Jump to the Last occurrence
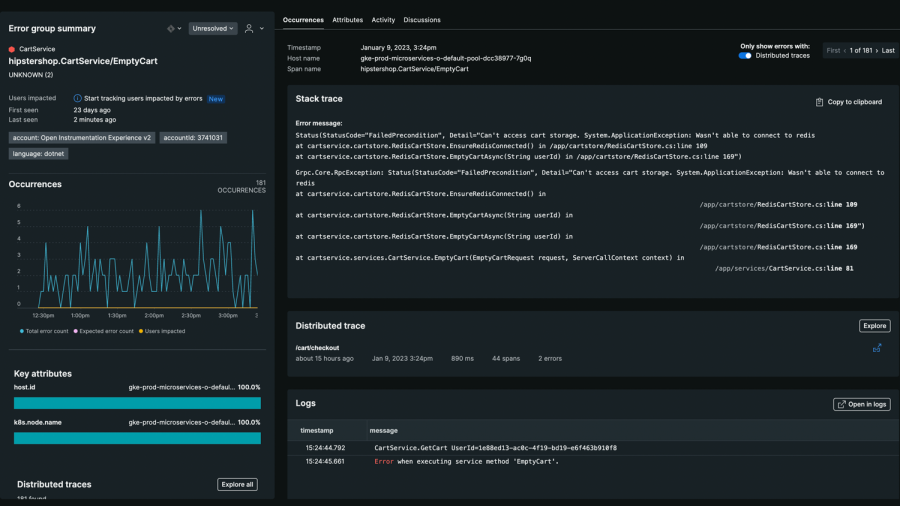 click(x=888, y=50)
